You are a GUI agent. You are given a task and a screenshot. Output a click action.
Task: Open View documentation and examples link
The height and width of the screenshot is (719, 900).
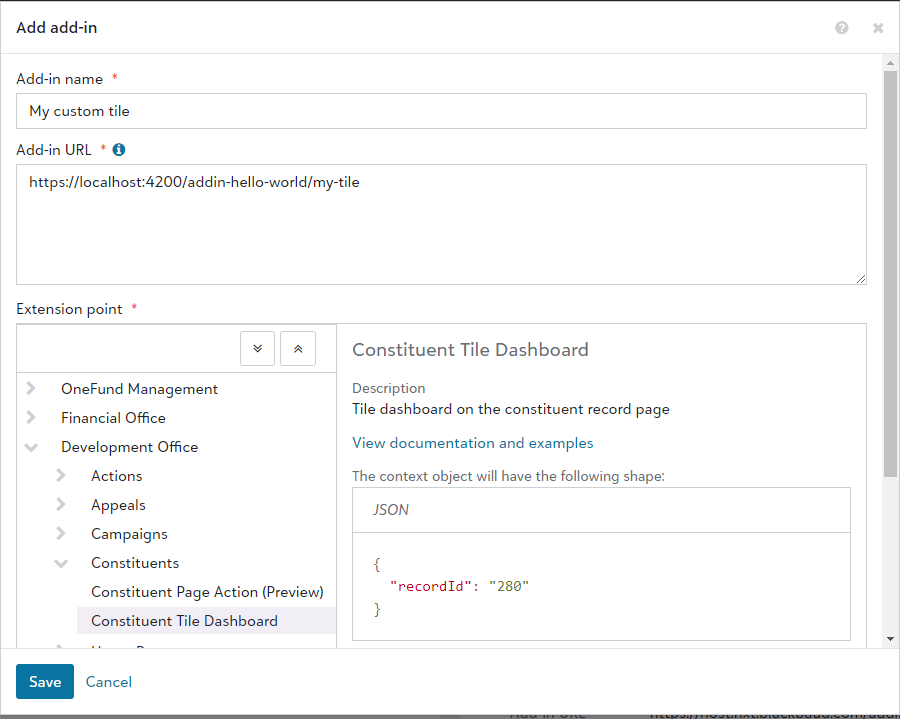(x=472, y=443)
